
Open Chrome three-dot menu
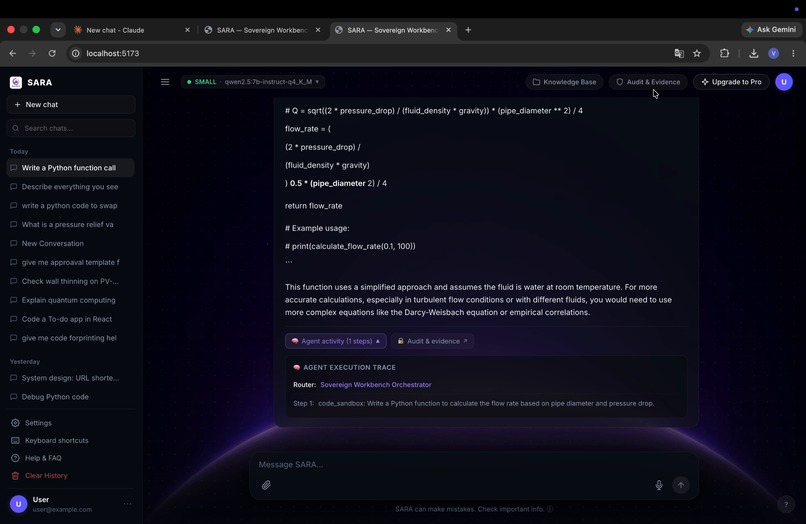(x=793, y=53)
